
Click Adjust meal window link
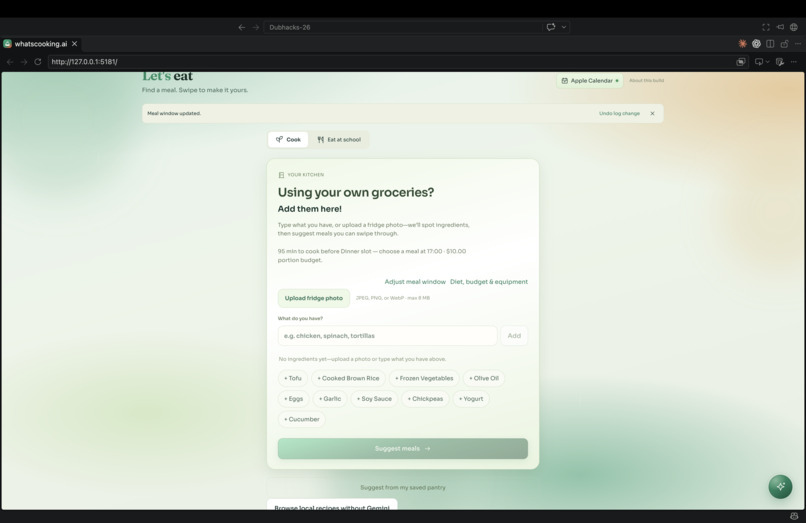415,282
